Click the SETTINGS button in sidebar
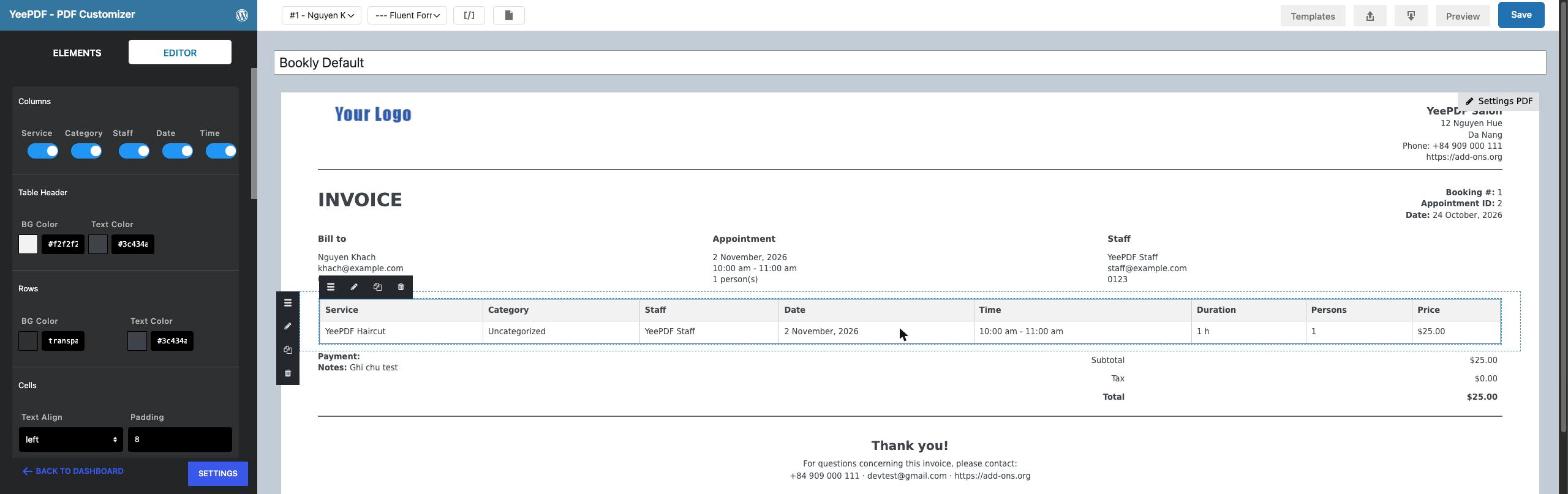Image resolution: width=1568 pixels, height=494 pixels. (x=217, y=474)
